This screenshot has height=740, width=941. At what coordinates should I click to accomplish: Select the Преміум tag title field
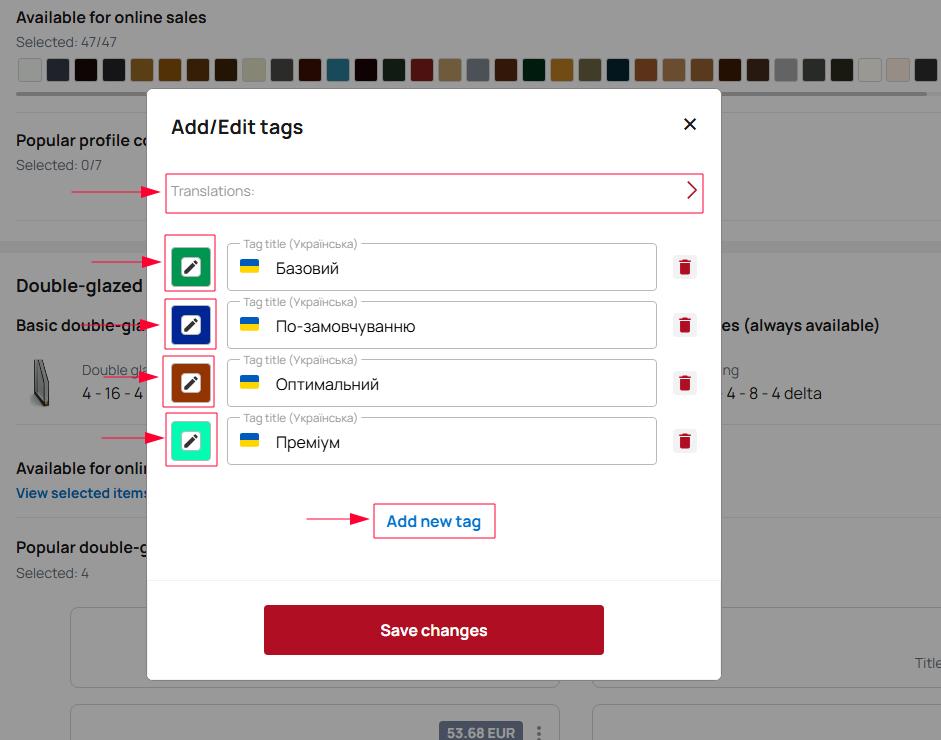coord(460,442)
